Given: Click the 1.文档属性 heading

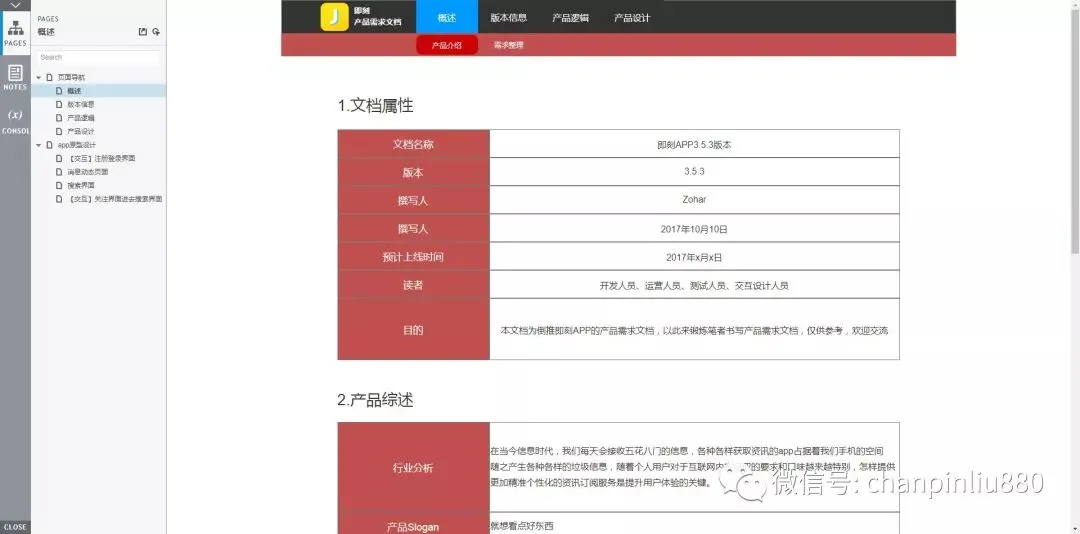Looking at the screenshot, I should 375,106.
